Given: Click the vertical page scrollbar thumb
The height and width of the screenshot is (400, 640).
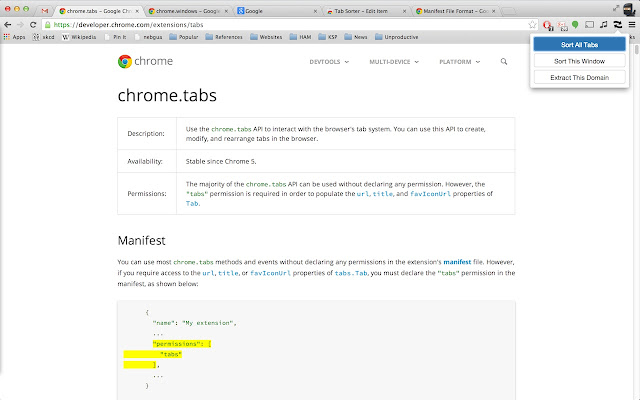Looking at the screenshot, I should point(636,50).
